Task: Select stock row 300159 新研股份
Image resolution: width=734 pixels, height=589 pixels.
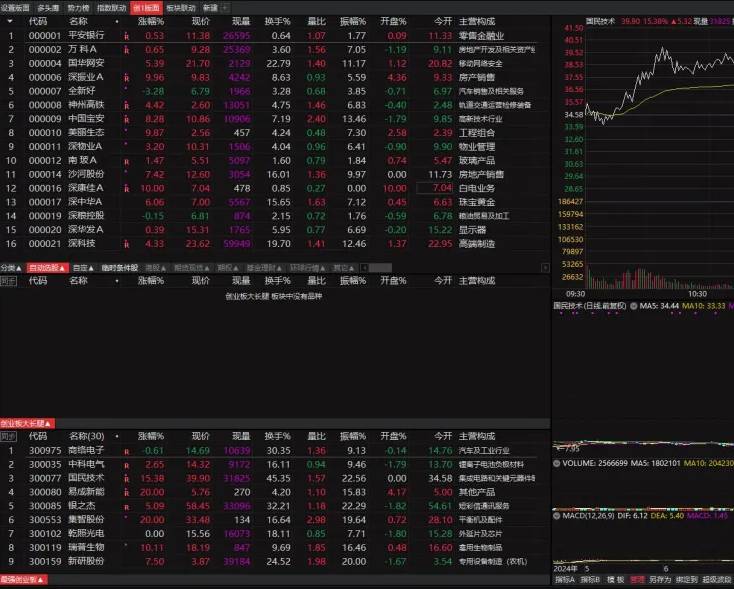Action: (275, 561)
